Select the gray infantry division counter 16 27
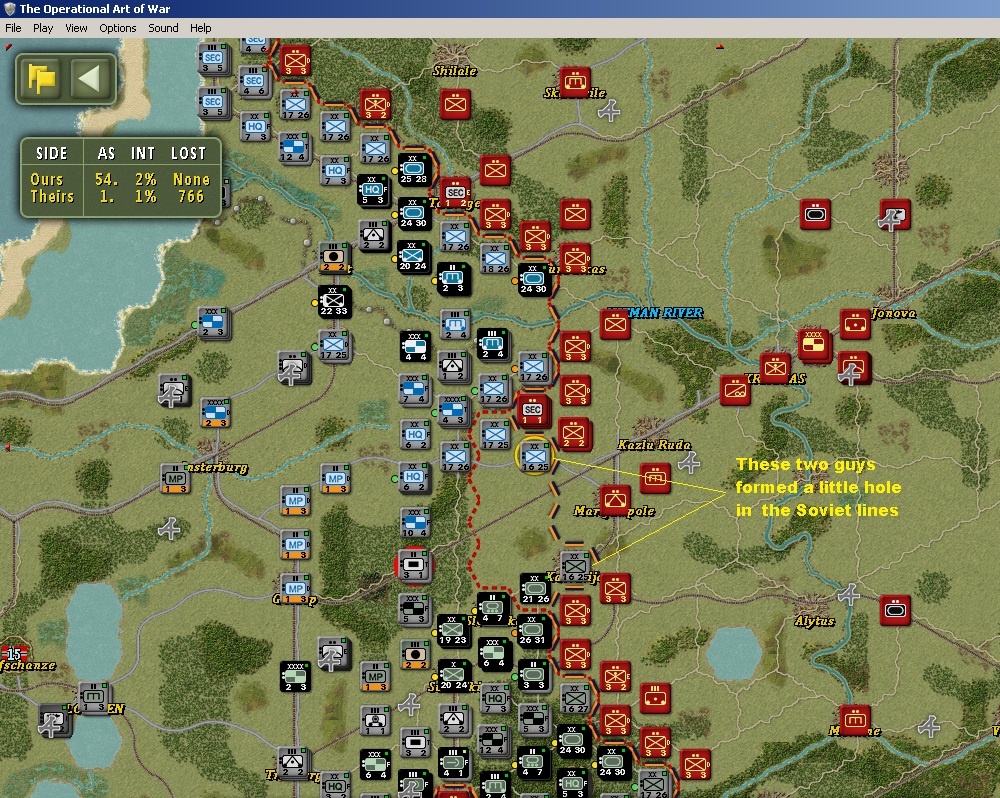The width and height of the screenshot is (1000, 798). click(575, 698)
